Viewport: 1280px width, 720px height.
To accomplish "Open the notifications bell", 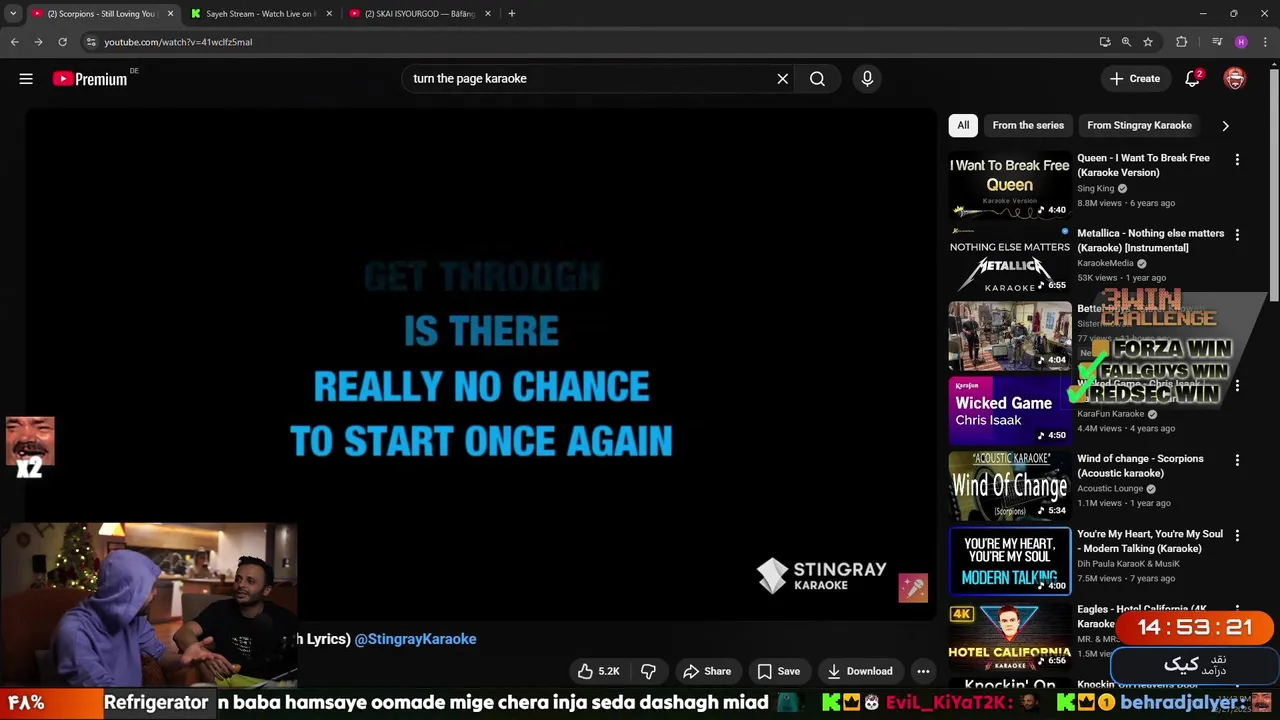I will [x=1192, y=79].
